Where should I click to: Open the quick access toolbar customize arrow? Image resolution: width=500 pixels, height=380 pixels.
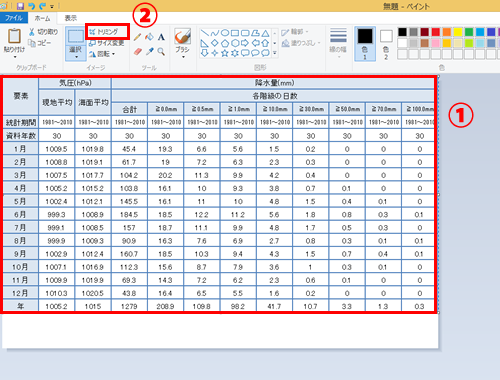tap(52, 6)
